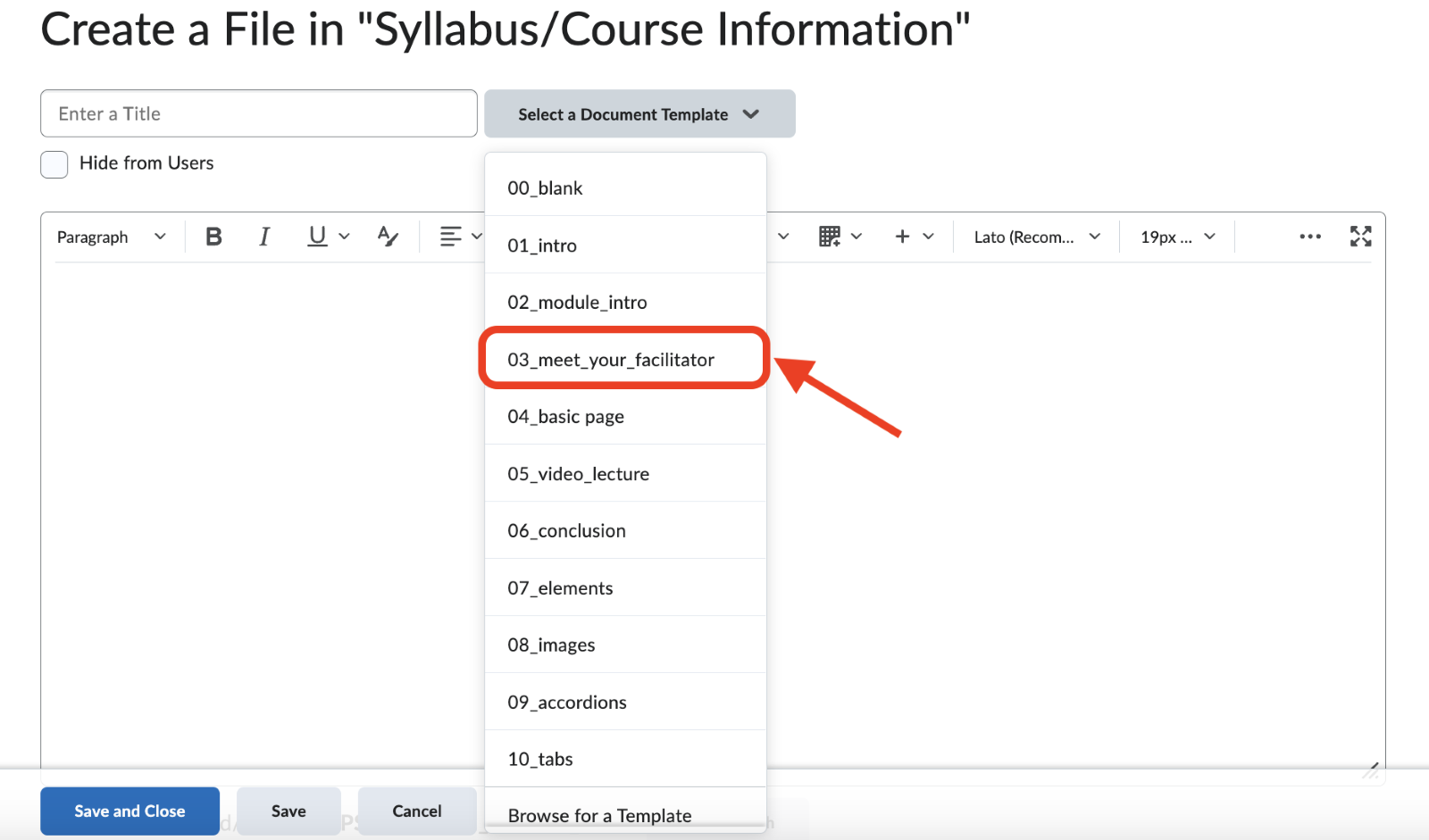This screenshot has width=1429, height=840.
Task: Toggle the editor fullscreen view
Action: [1360, 236]
